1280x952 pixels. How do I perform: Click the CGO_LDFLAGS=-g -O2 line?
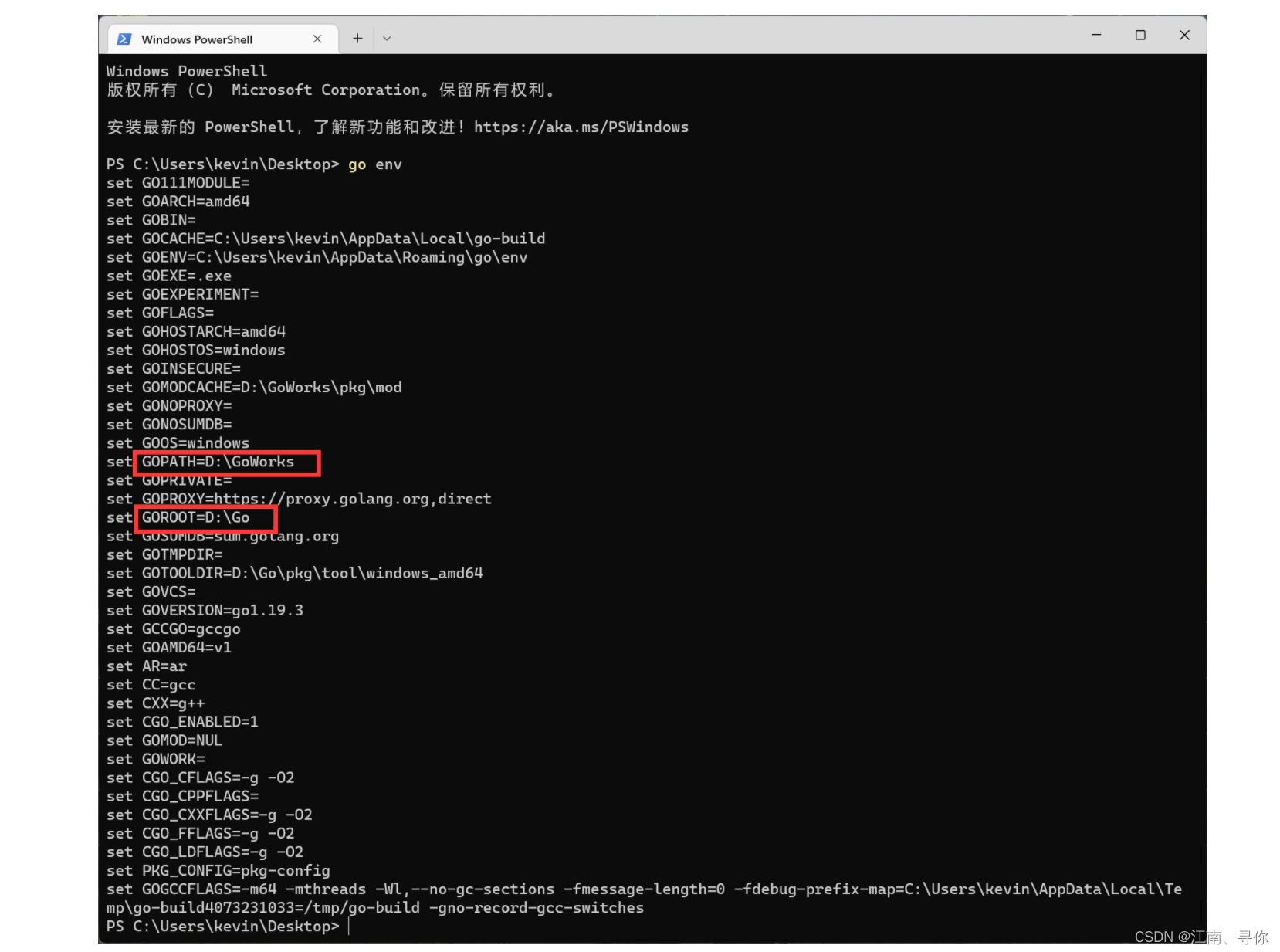205,852
